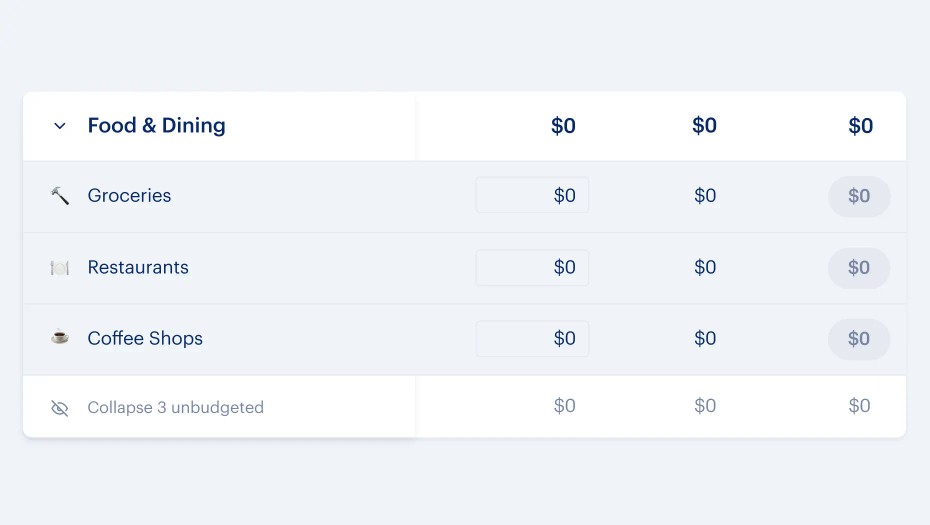Click the Restaurants actual spending amount
930x525 pixels.
point(705,268)
